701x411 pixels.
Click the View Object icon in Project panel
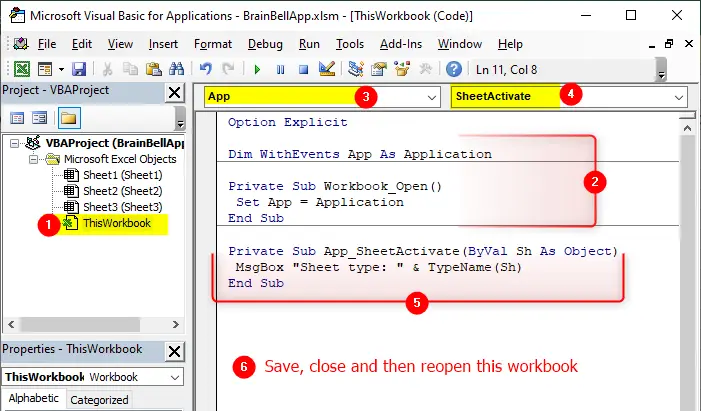(39, 118)
